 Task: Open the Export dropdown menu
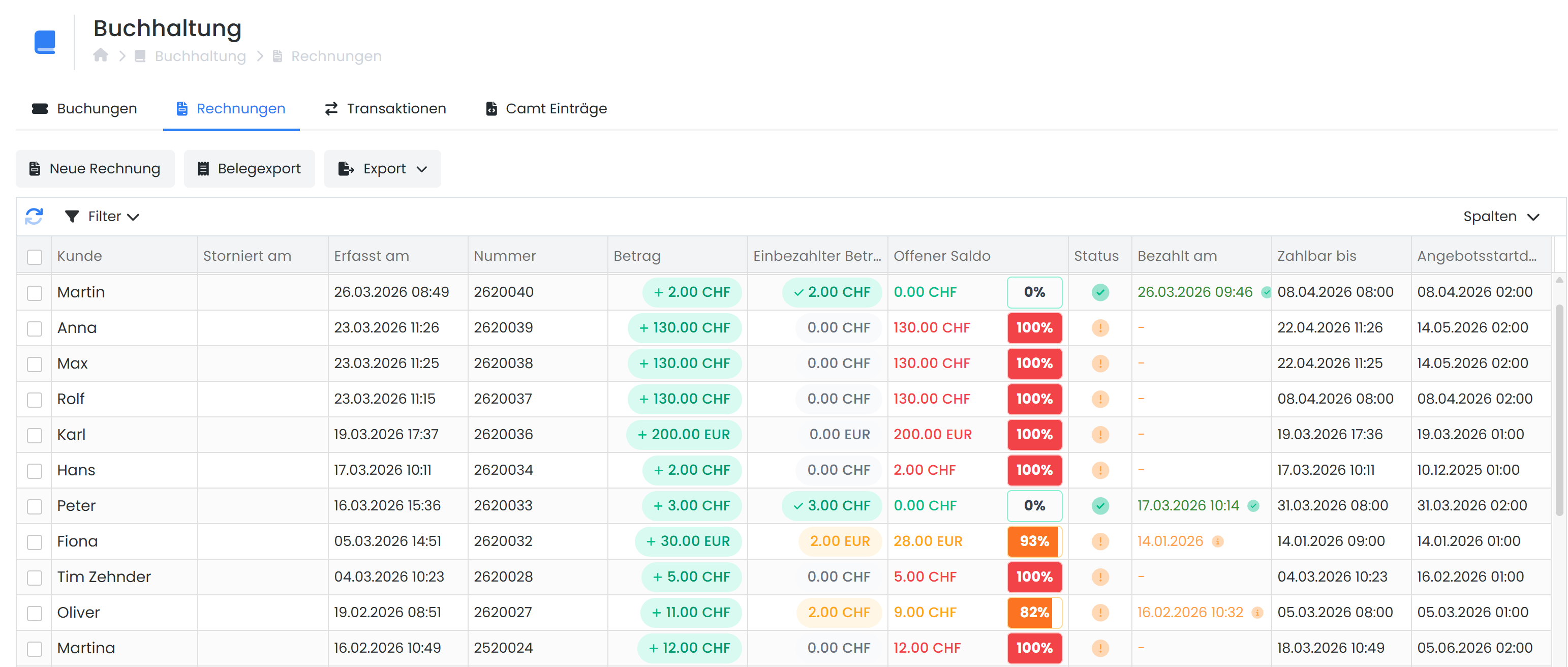pyautogui.click(x=382, y=169)
